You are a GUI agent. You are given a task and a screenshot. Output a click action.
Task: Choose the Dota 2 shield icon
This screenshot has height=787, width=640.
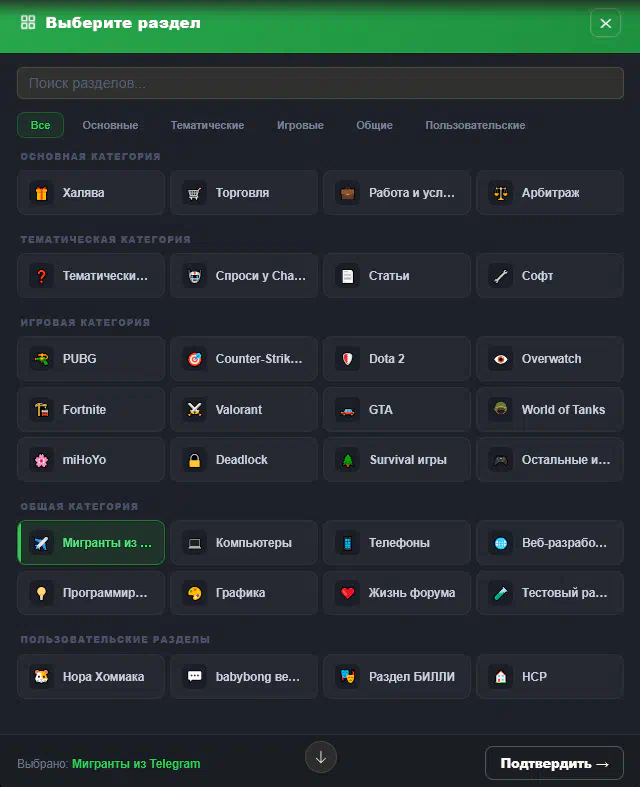coord(347,359)
